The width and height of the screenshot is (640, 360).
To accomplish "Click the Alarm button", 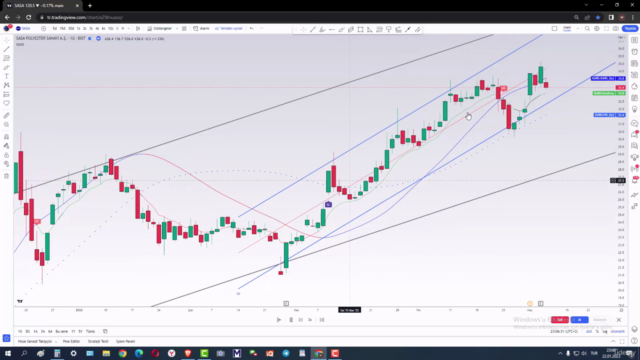I will [x=201, y=29].
